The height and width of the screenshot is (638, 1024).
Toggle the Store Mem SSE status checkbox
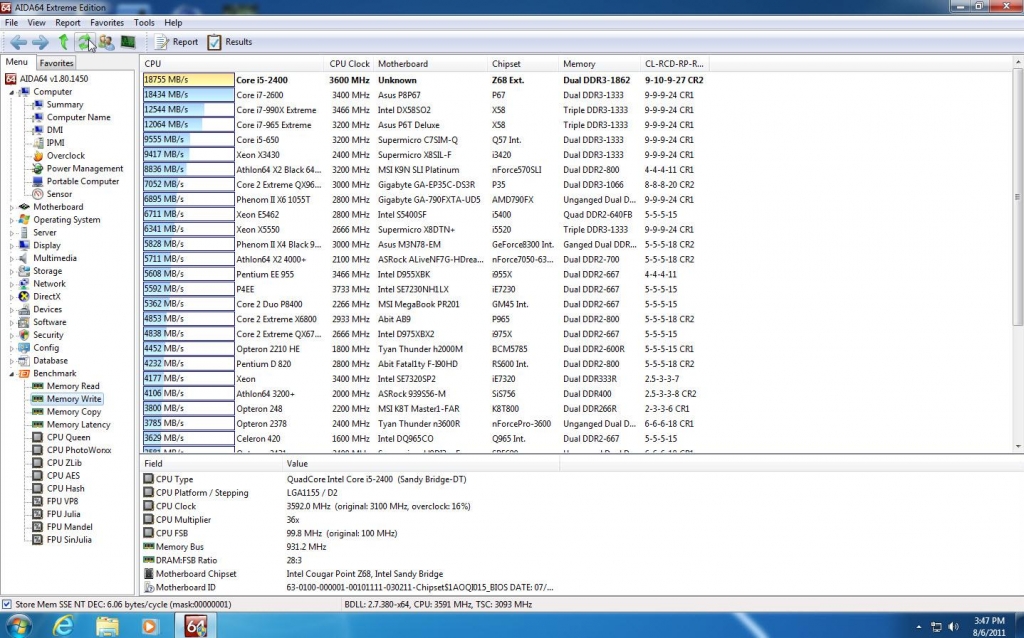8,604
